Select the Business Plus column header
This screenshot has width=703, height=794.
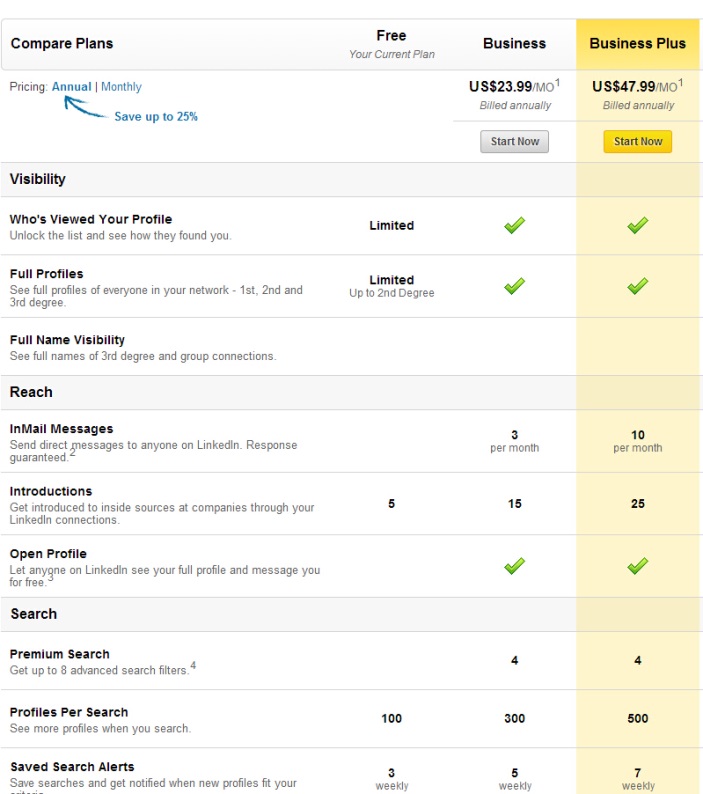(637, 44)
